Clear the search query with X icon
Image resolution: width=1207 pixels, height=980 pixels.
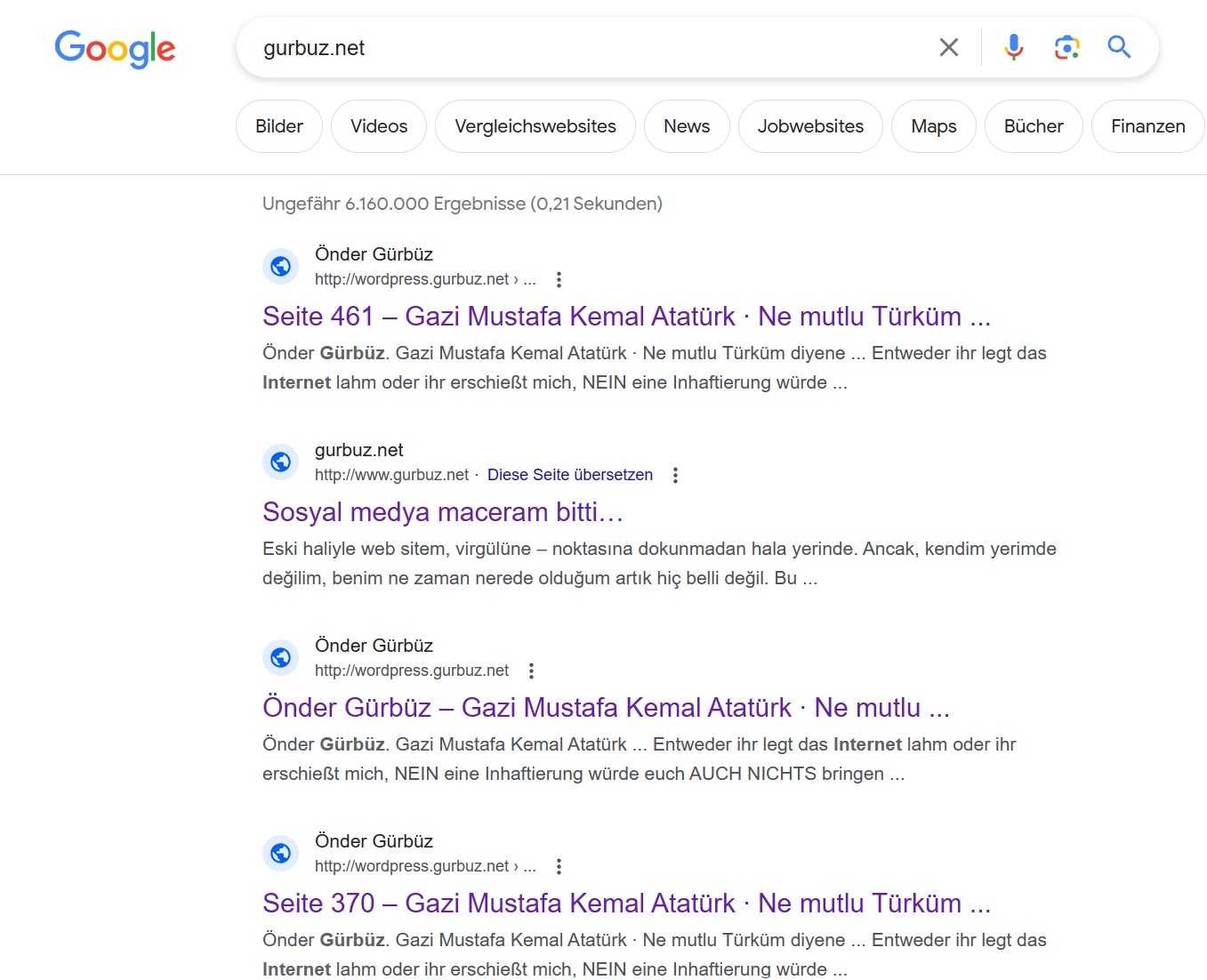coord(949,47)
